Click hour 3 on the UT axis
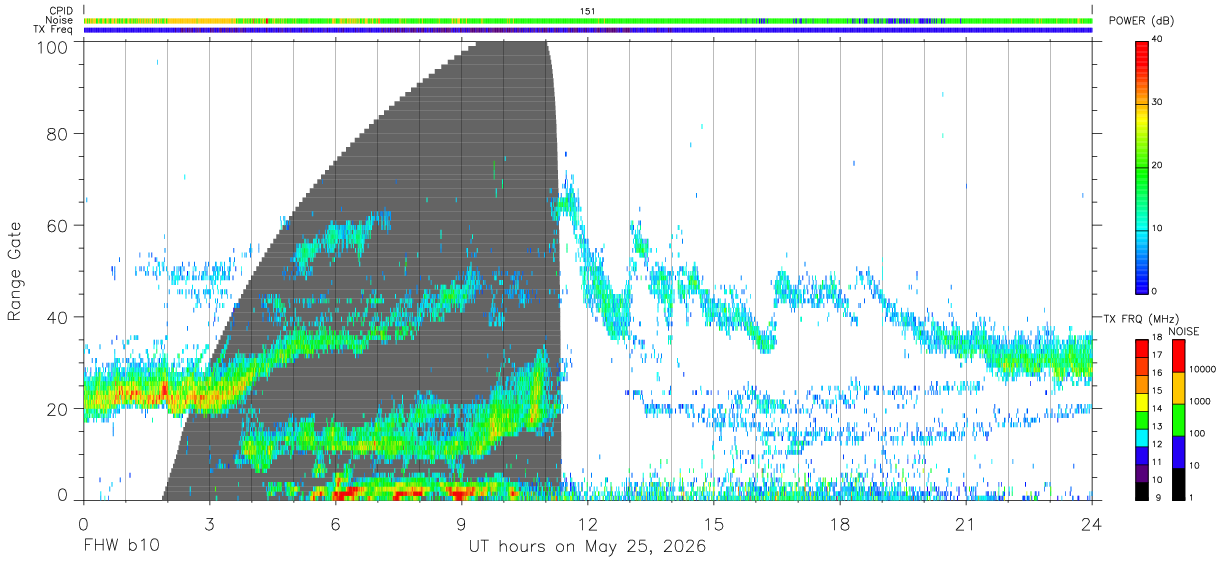This screenshot has height=567, width=1228. pos(209,524)
